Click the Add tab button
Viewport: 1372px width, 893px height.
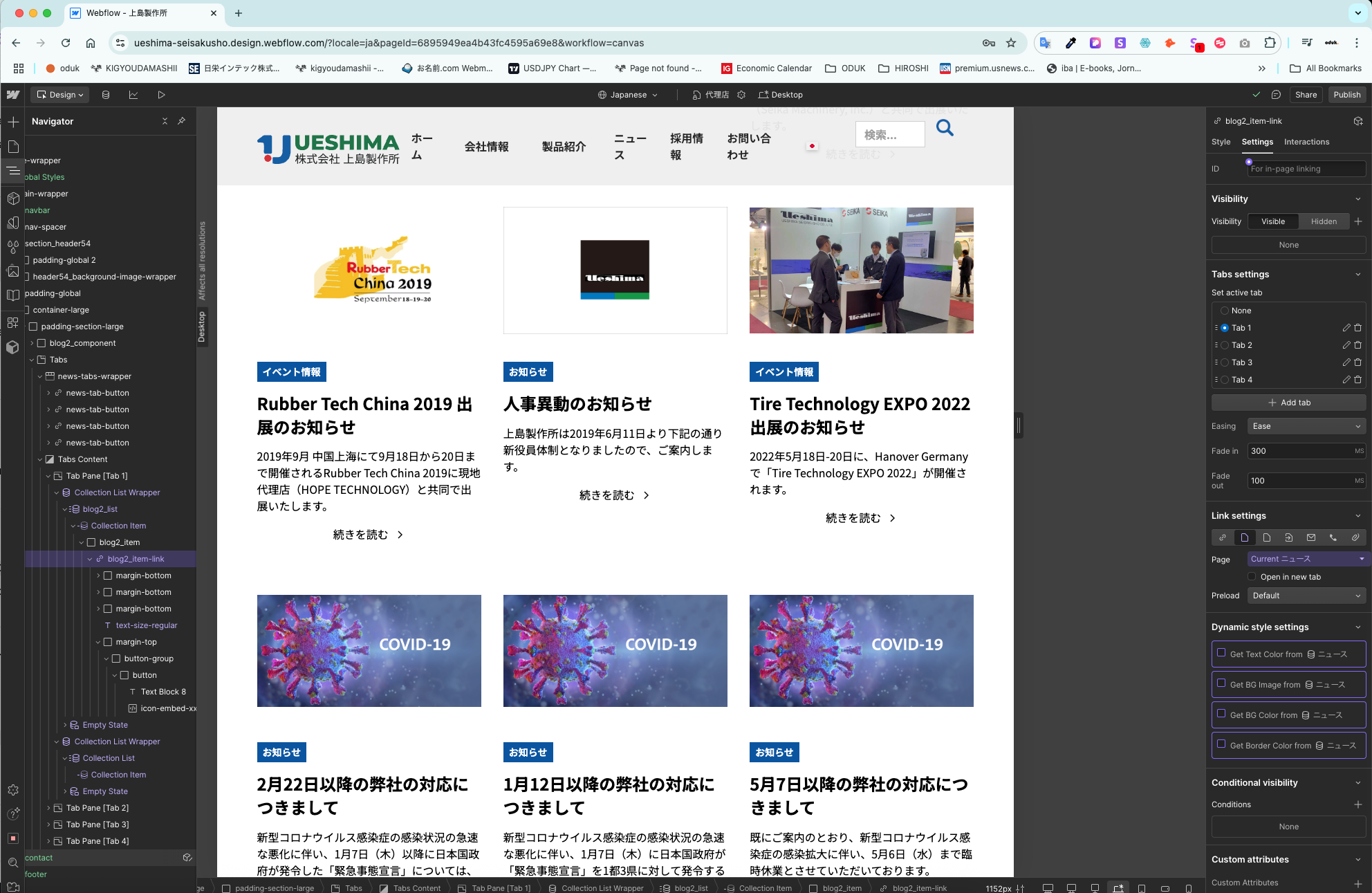click(x=1289, y=403)
